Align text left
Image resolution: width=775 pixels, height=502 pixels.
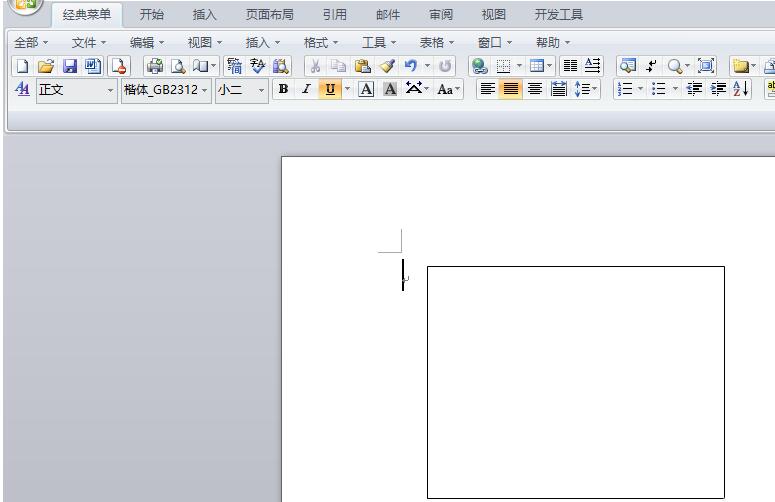pyautogui.click(x=487, y=89)
